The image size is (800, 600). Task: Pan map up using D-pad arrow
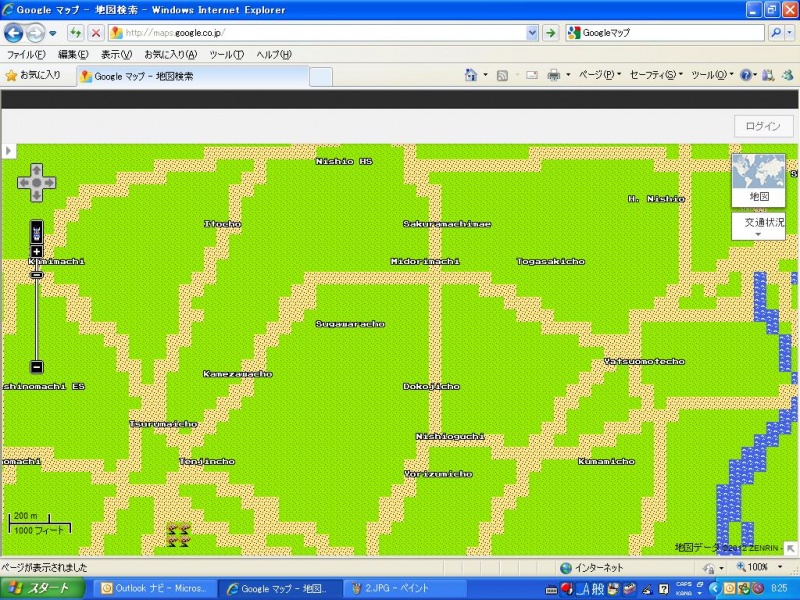point(37,169)
